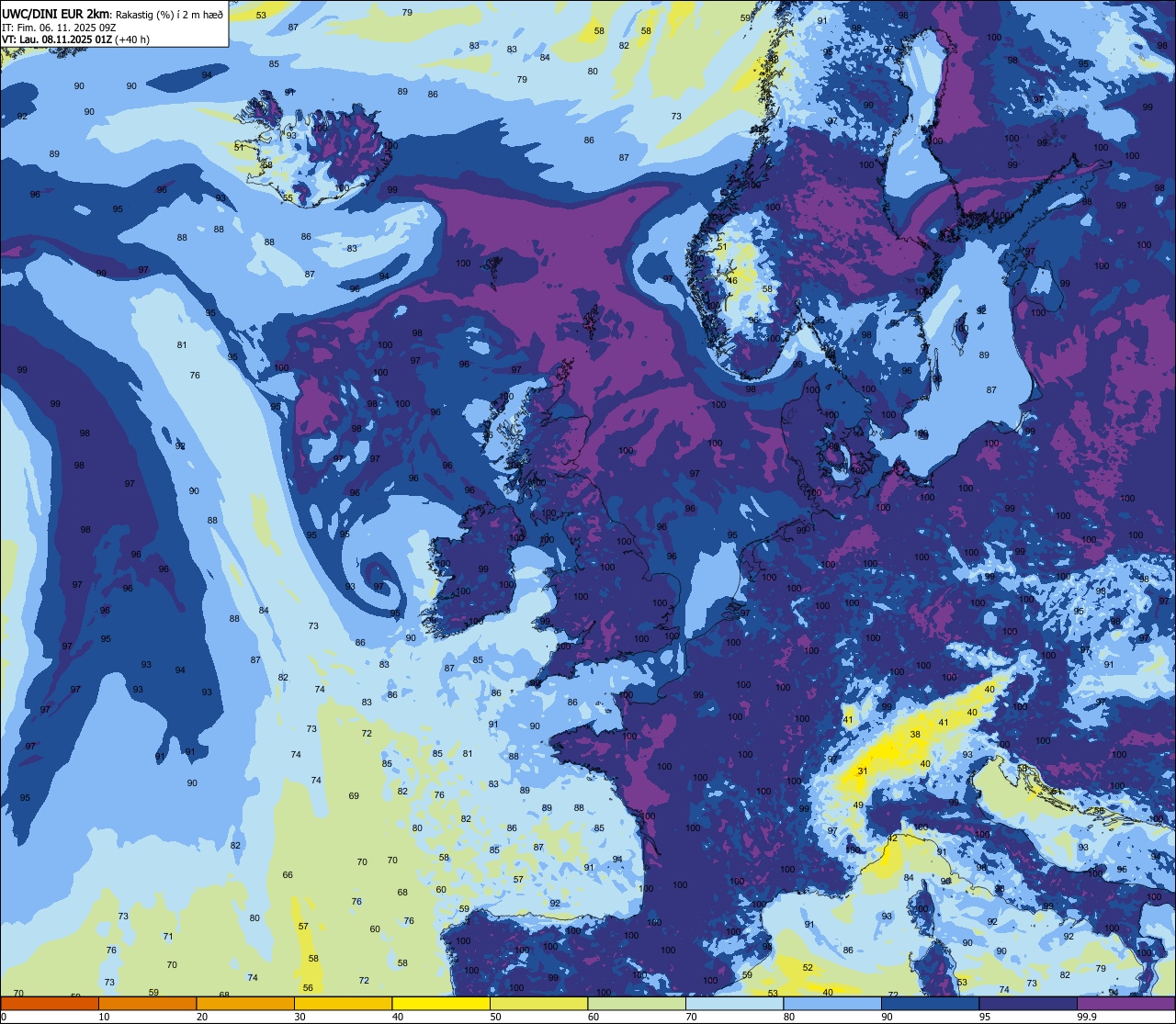
Task: Select the 10–20 orange legend swatch
Action: point(148,1003)
